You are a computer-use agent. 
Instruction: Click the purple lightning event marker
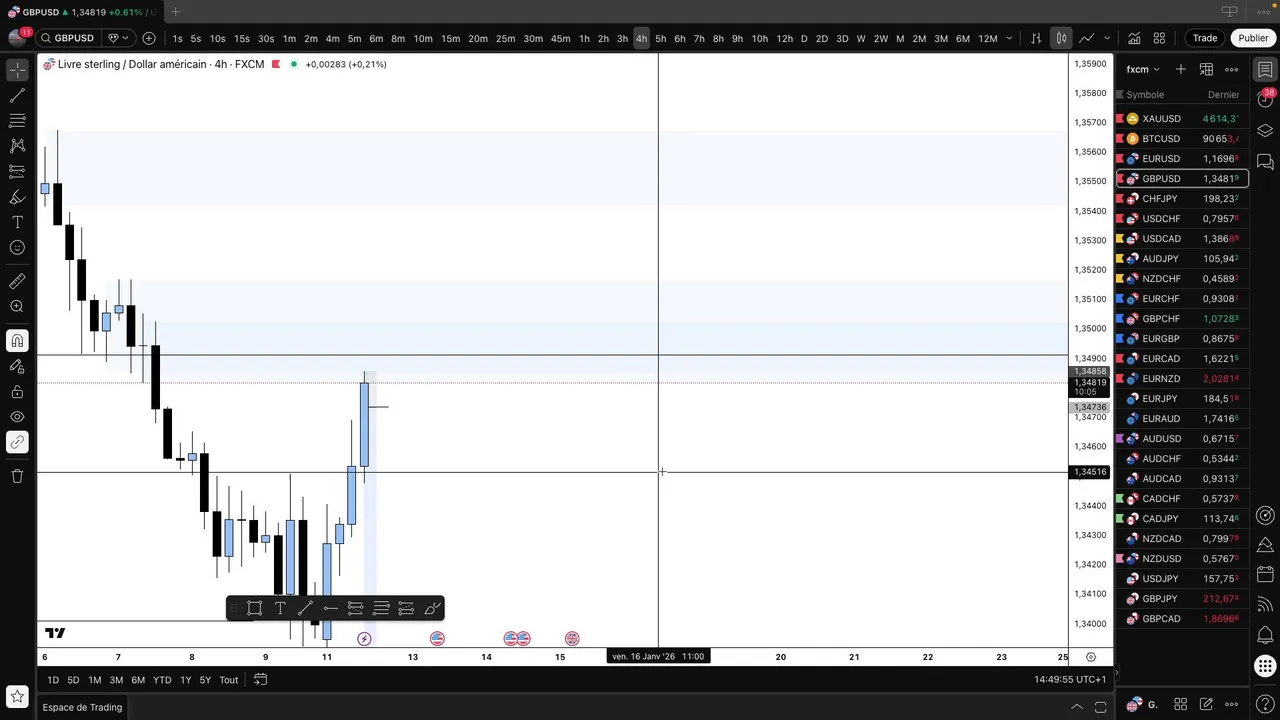click(364, 638)
